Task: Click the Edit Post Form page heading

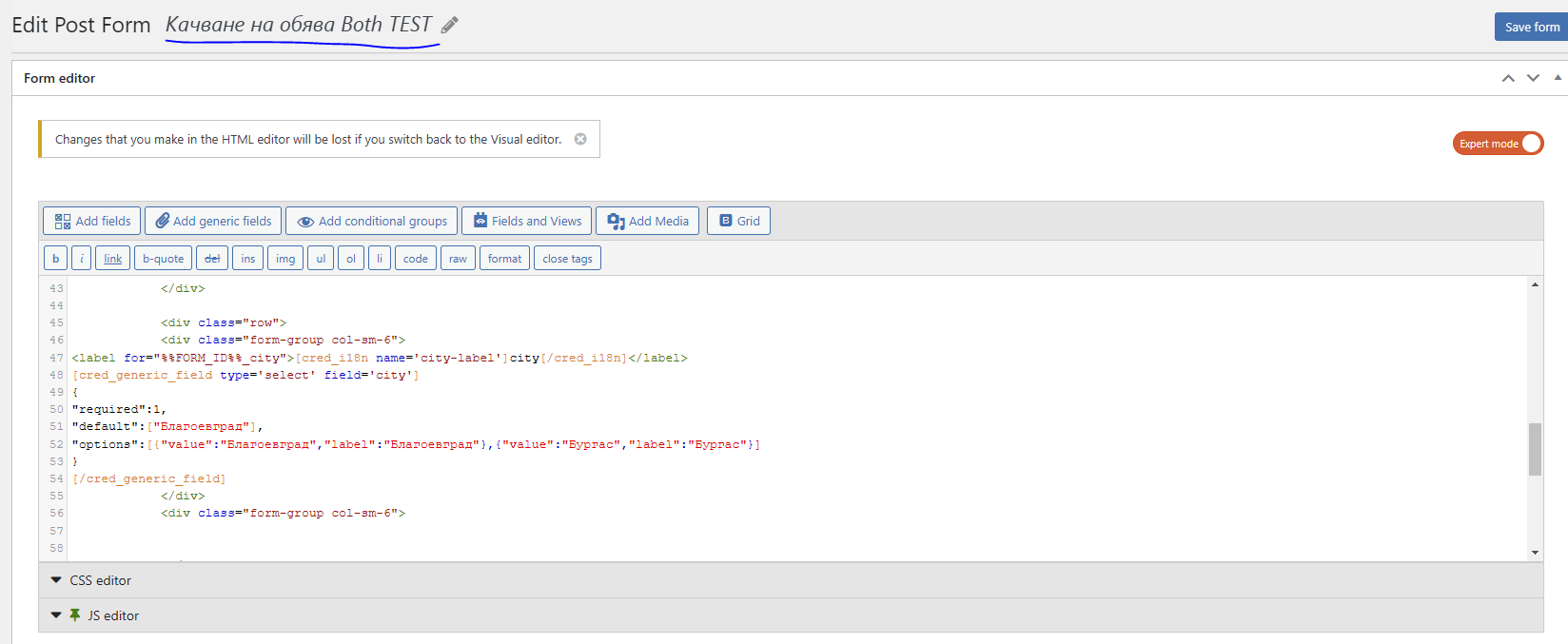Action: pos(81,25)
